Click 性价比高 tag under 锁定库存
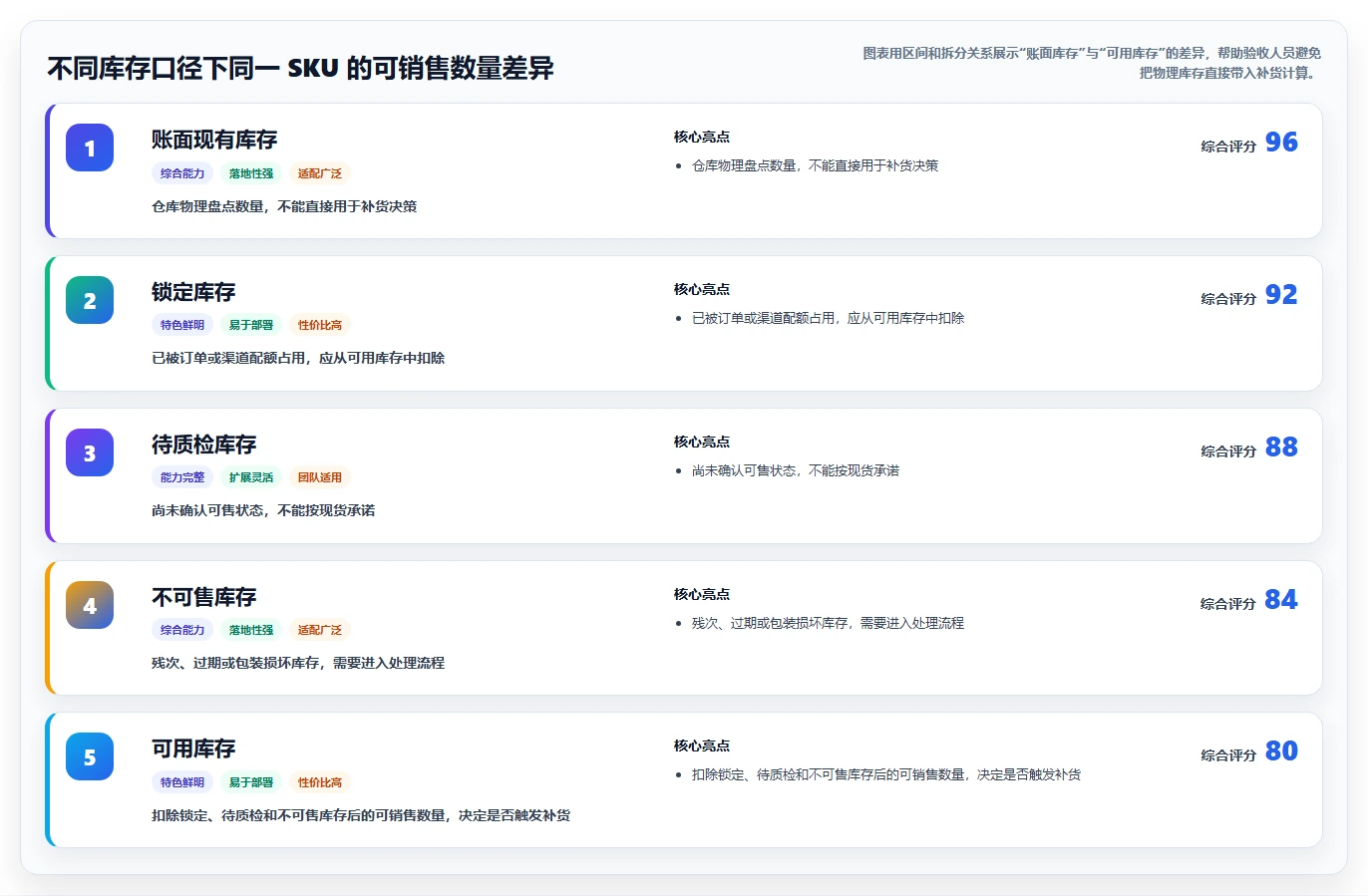 point(320,325)
